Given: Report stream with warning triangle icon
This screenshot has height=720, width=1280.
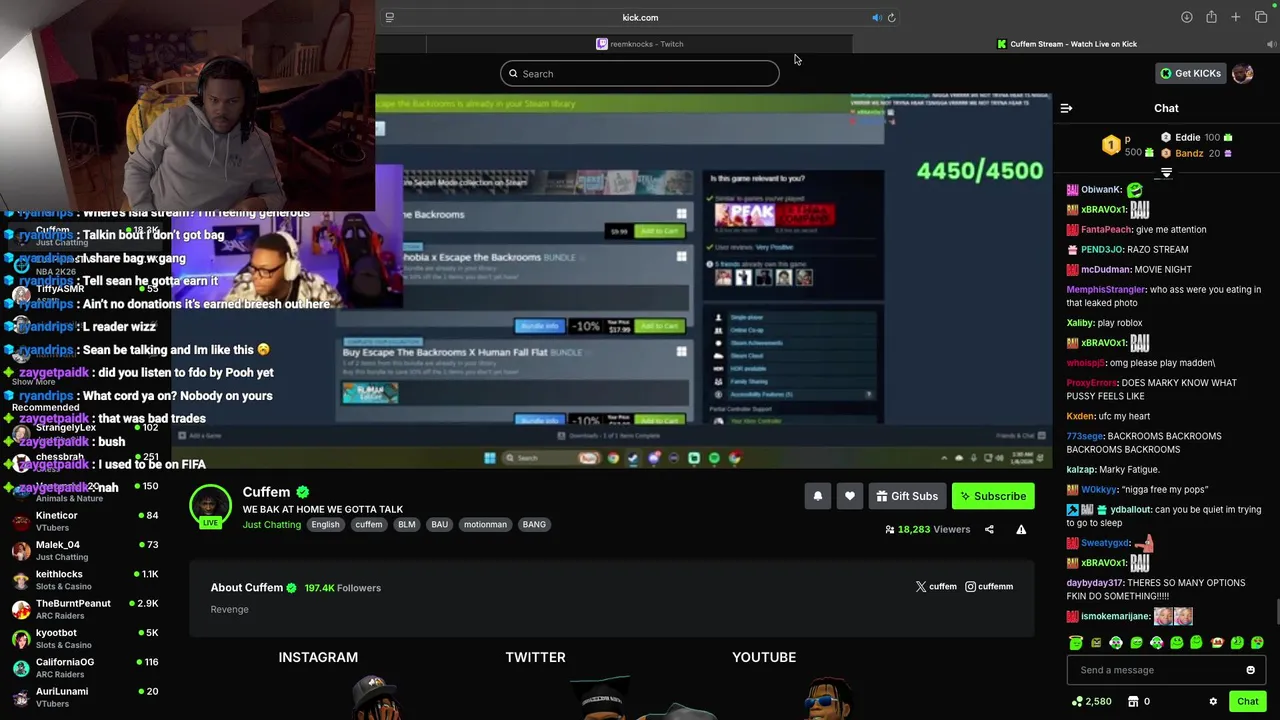Looking at the screenshot, I should [1021, 529].
